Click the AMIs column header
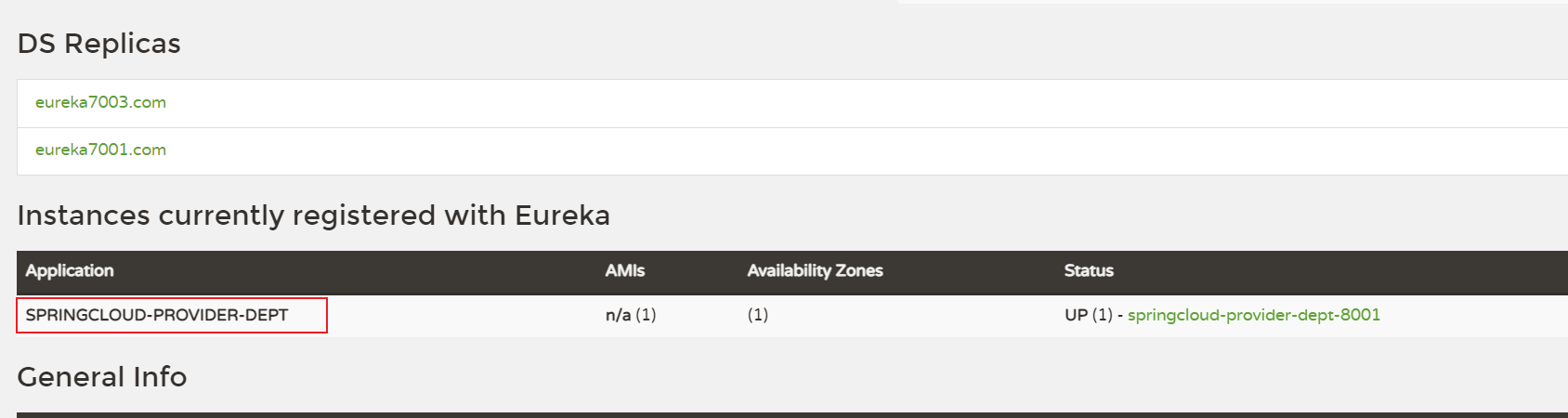 pos(624,271)
